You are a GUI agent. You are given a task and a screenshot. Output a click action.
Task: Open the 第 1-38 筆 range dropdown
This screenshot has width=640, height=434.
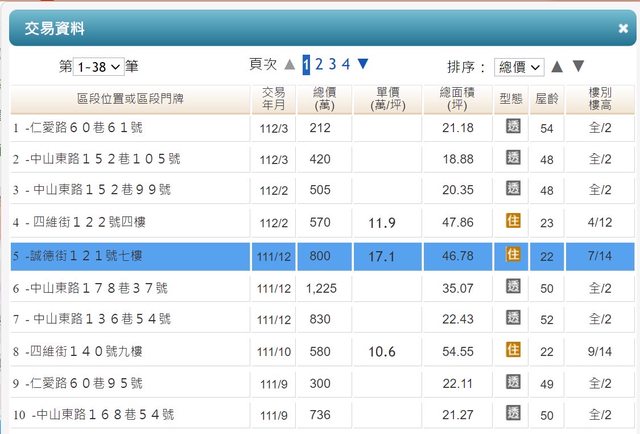click(x=99, y=66)
